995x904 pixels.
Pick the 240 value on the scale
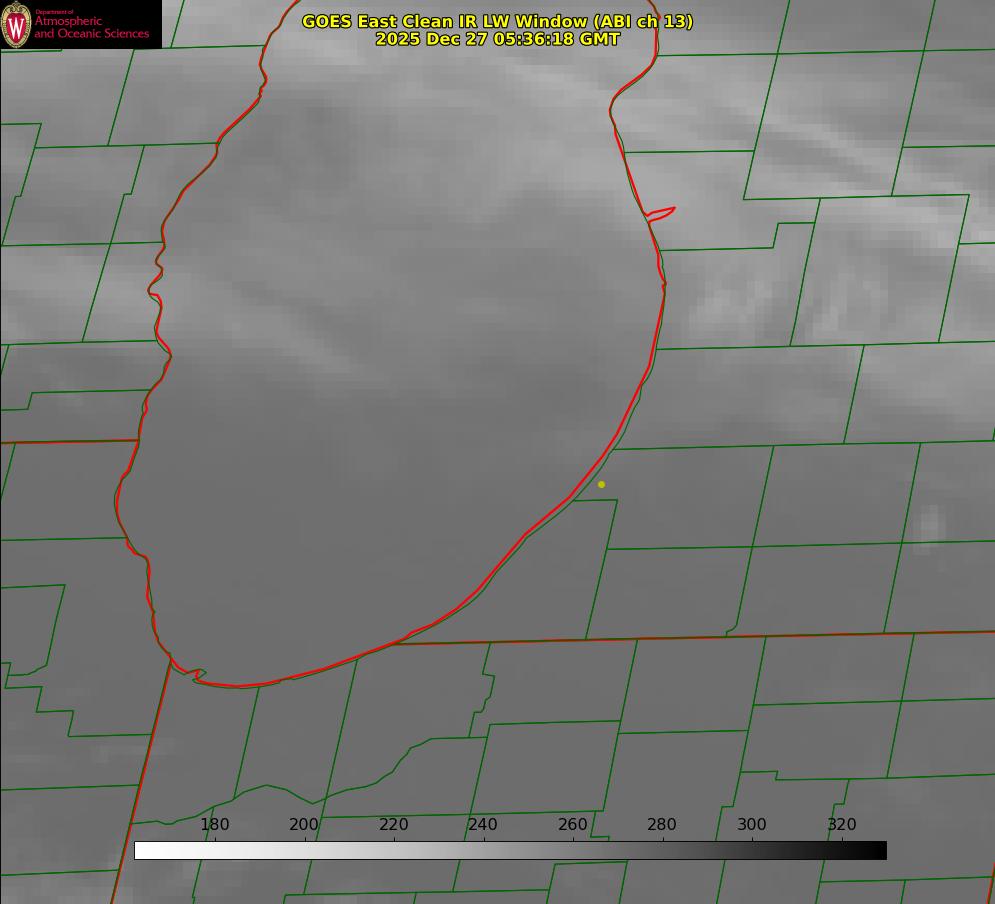(483, 825)
